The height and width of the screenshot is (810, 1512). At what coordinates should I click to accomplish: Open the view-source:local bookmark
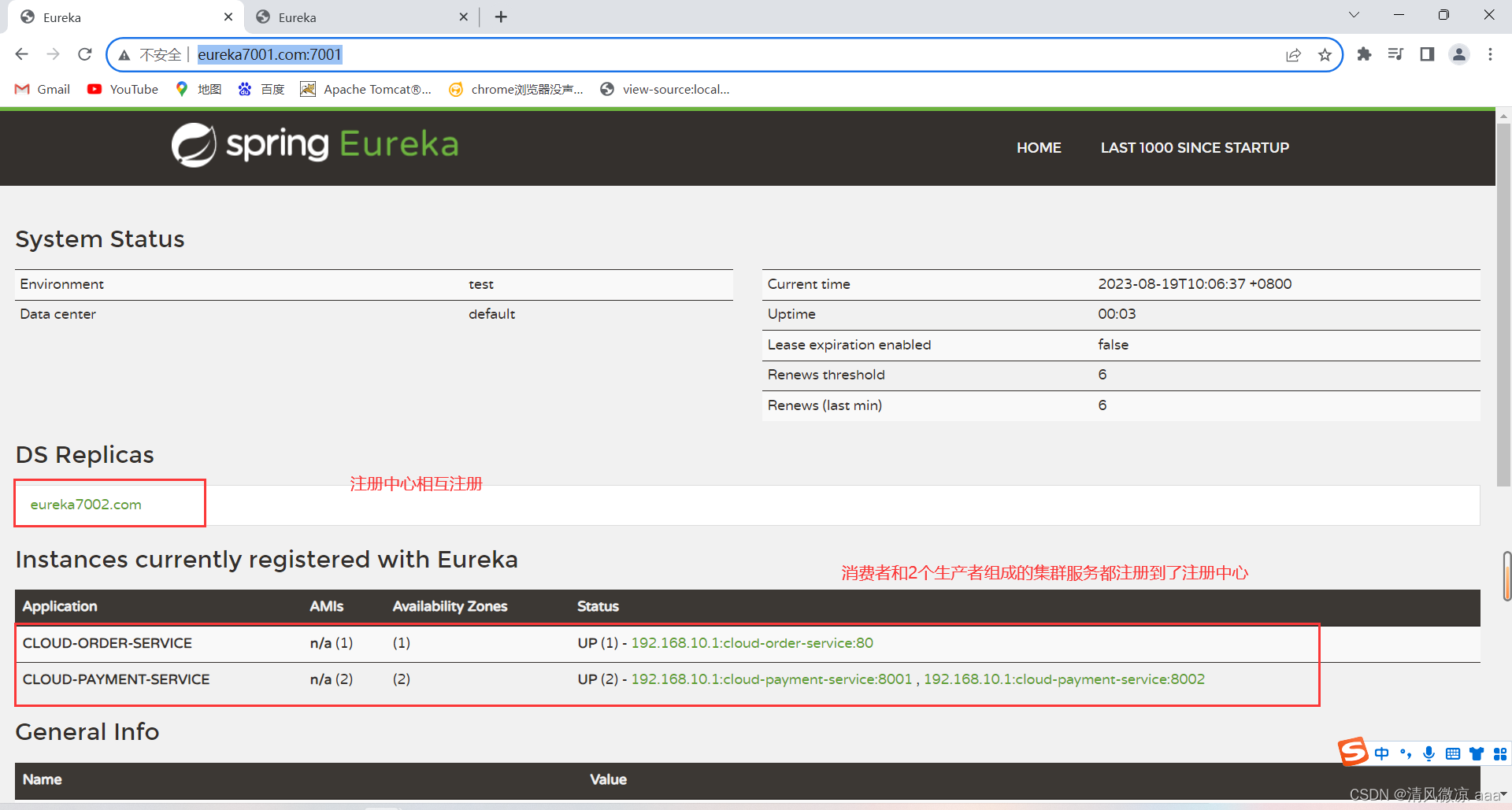click(665, 90)
